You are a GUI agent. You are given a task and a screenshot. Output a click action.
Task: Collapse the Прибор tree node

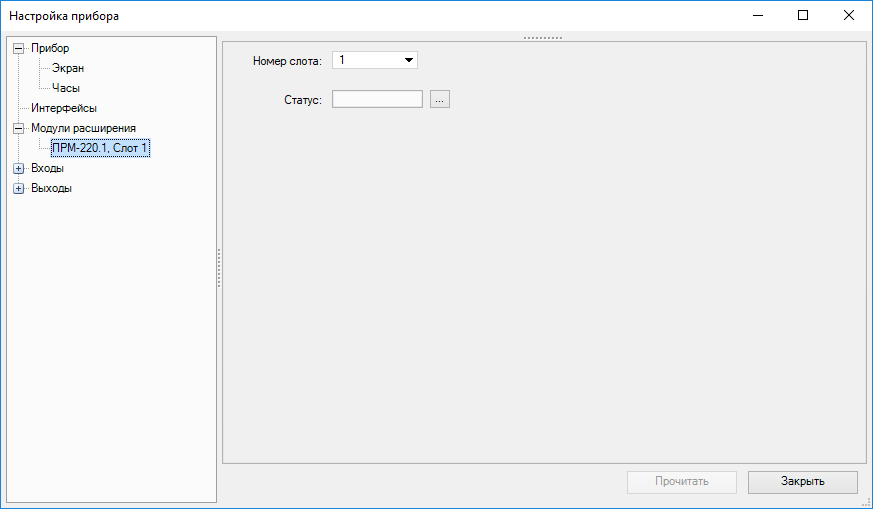pos(18,48)
